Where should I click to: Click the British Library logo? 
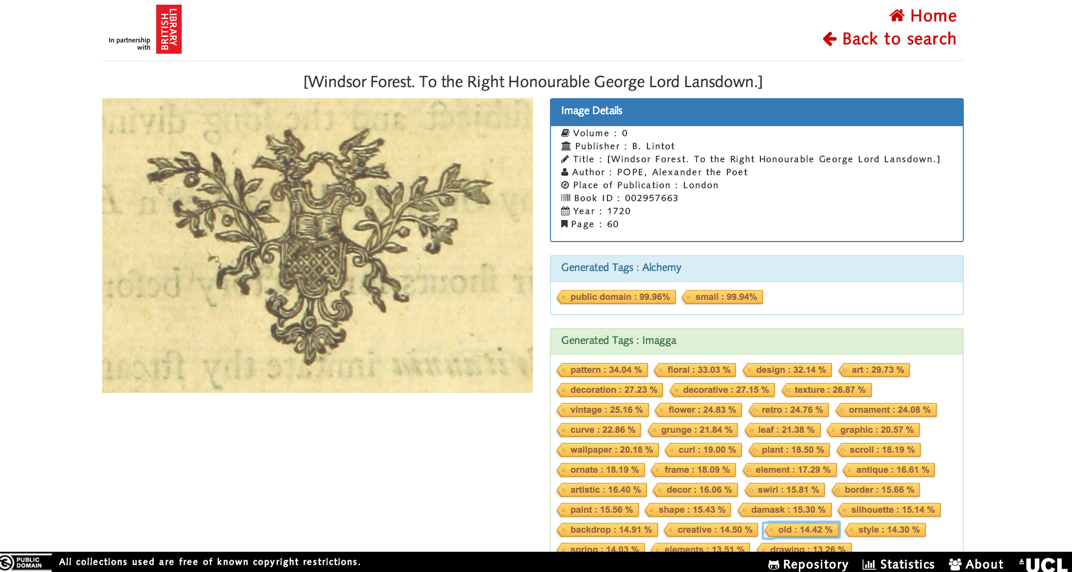pyautogui.click(x=169, y=29)
